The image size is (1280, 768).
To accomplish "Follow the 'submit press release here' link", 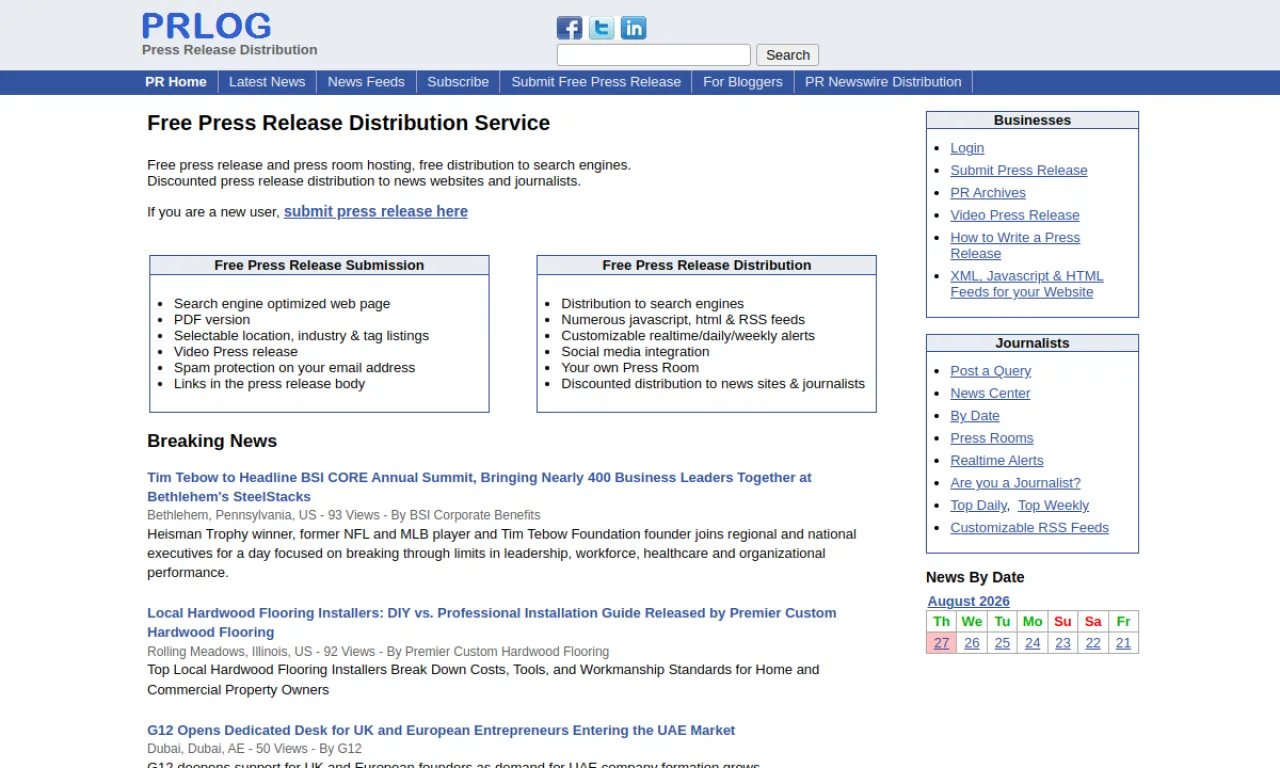I will tap(376, 211).
